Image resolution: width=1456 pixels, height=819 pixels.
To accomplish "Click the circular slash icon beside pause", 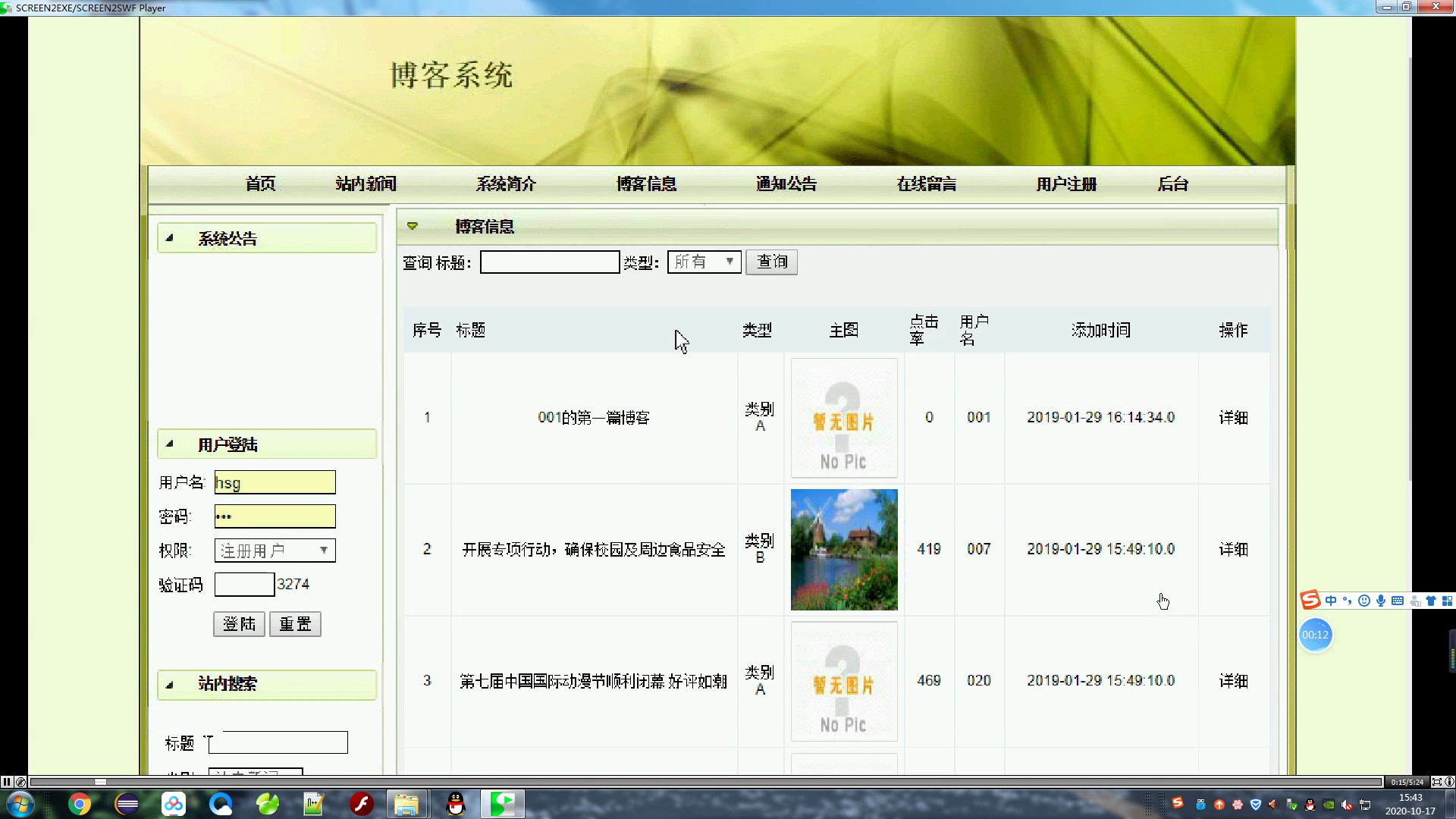I will click(x=20, y=782).
